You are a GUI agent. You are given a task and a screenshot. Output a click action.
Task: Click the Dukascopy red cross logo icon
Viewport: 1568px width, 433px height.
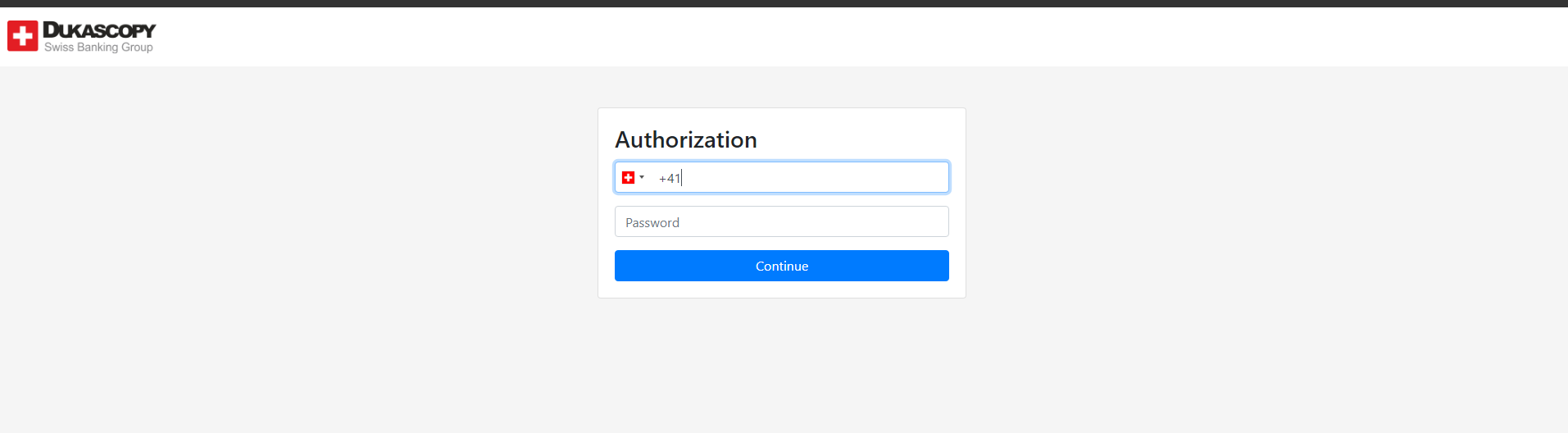click(23, 36)
